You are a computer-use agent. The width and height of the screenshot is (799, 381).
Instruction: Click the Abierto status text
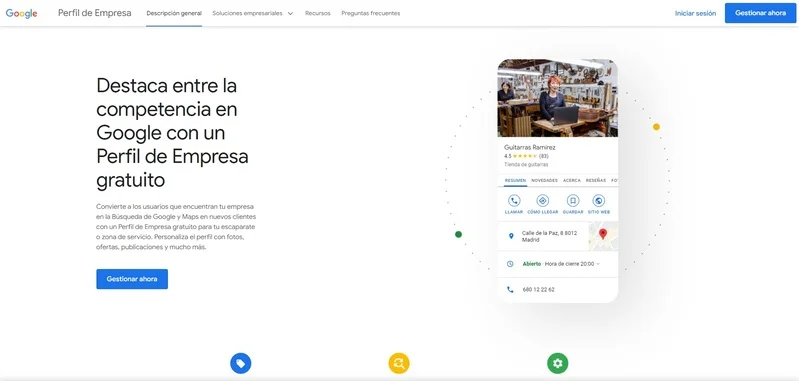[531, 264]
